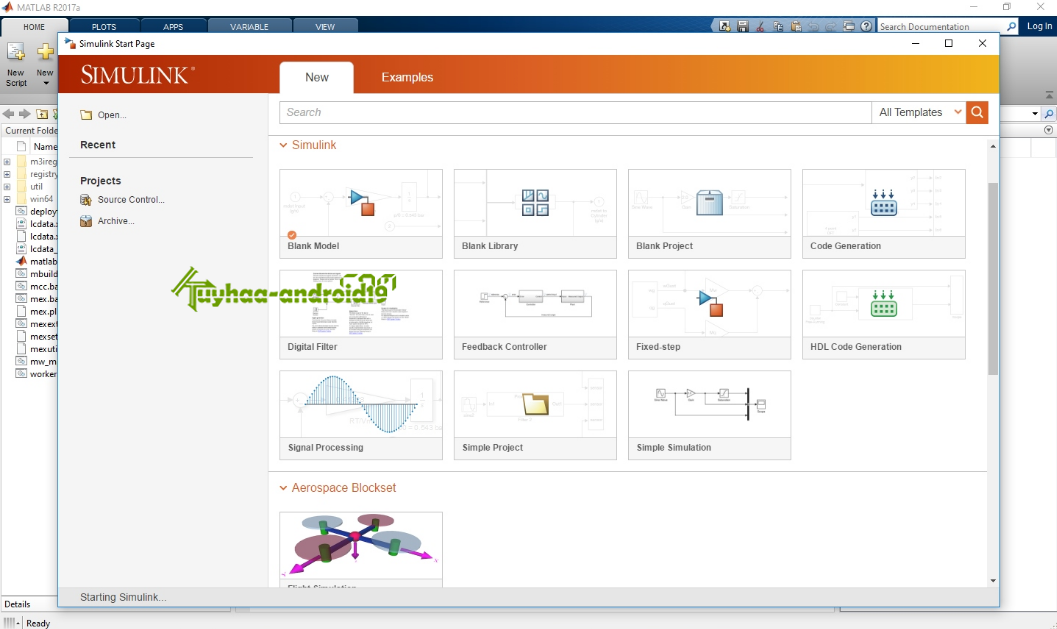Click the panel actions circle arrow
This screenshot has width=1057, height=629.
(x=1048, y=130)
